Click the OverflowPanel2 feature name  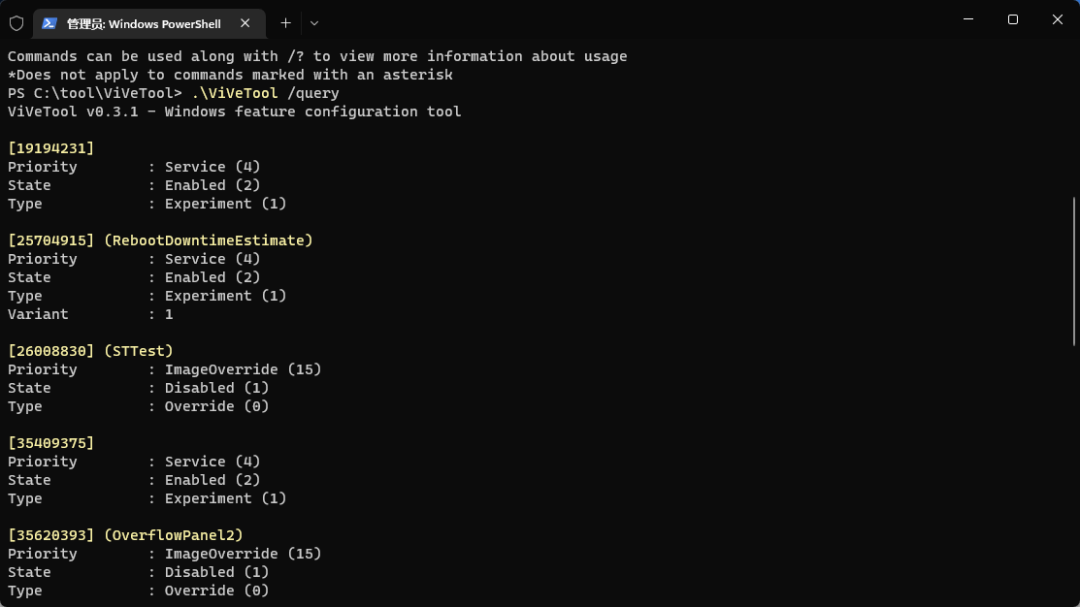coord(174,535)
